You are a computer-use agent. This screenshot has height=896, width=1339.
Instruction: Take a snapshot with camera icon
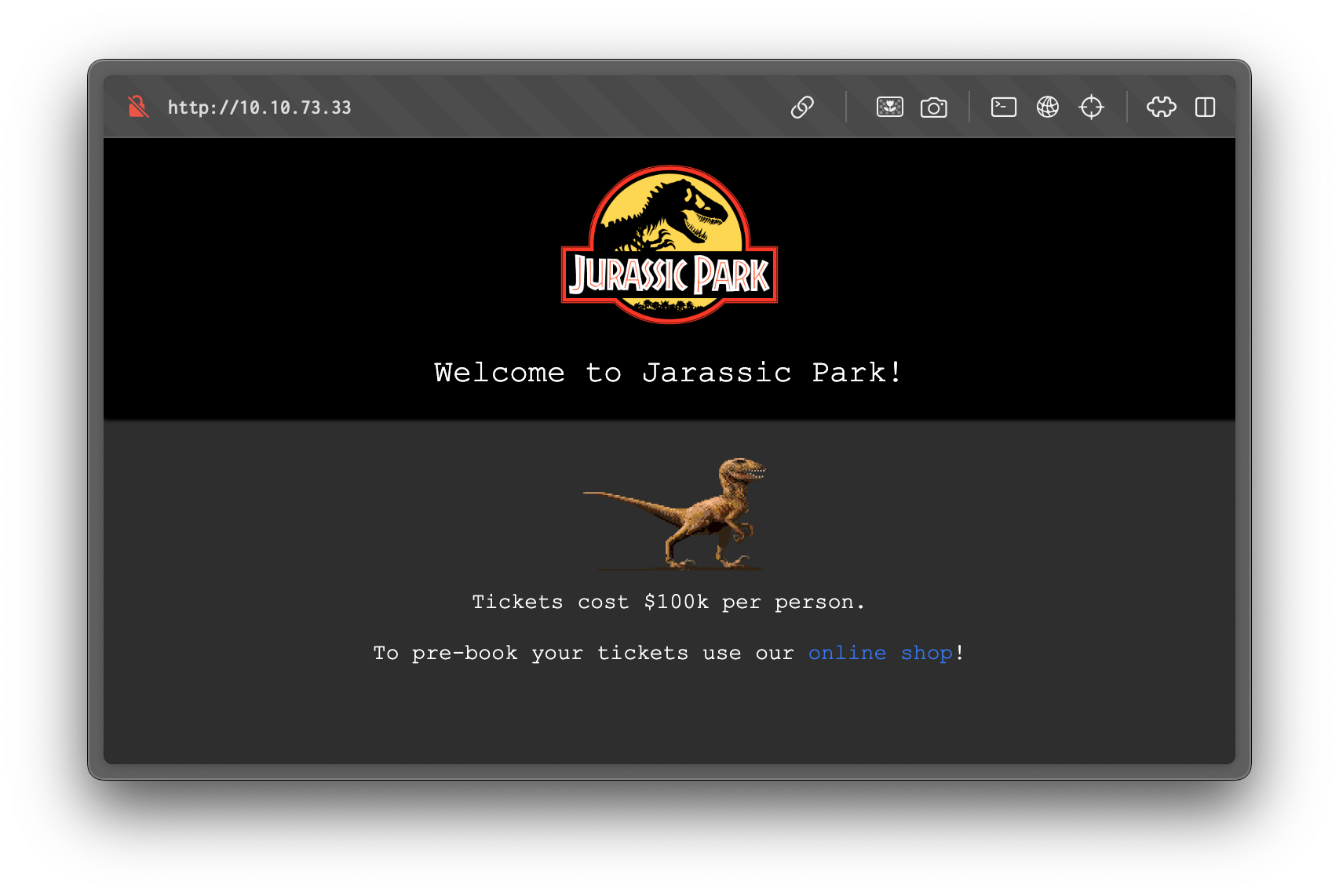pos(934,107)
